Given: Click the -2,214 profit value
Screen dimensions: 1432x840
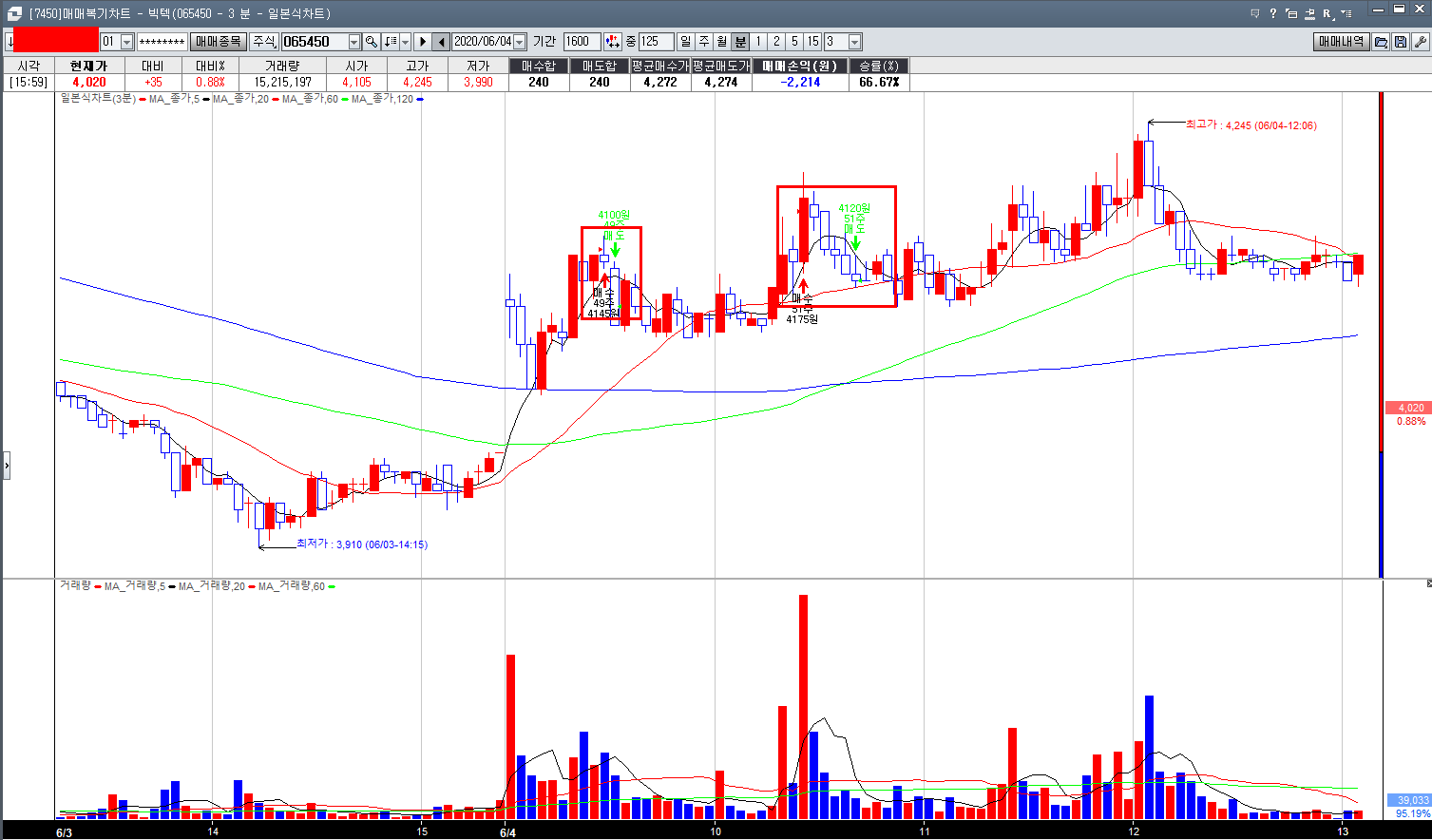Looking at the screenshot, I should [x=800, y=82].
